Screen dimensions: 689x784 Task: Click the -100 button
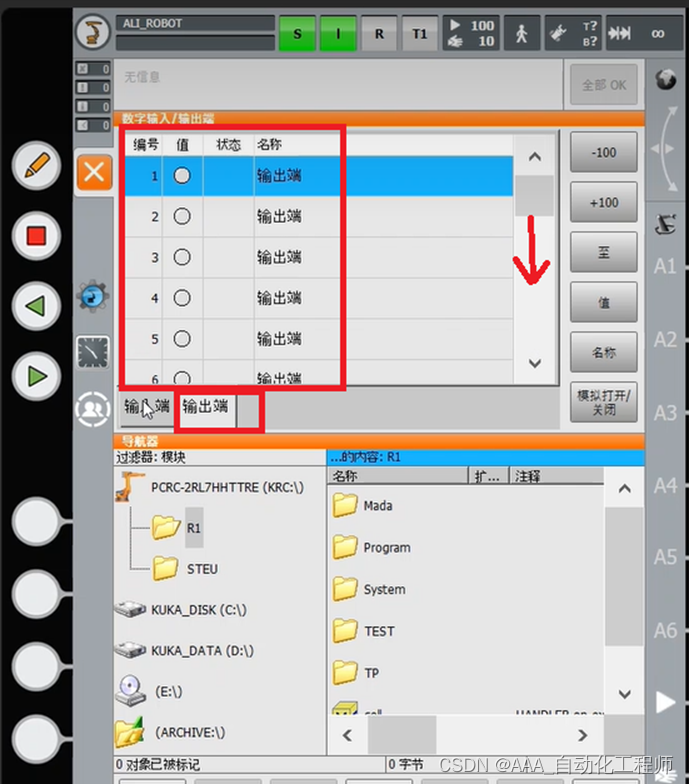(604, 152)
